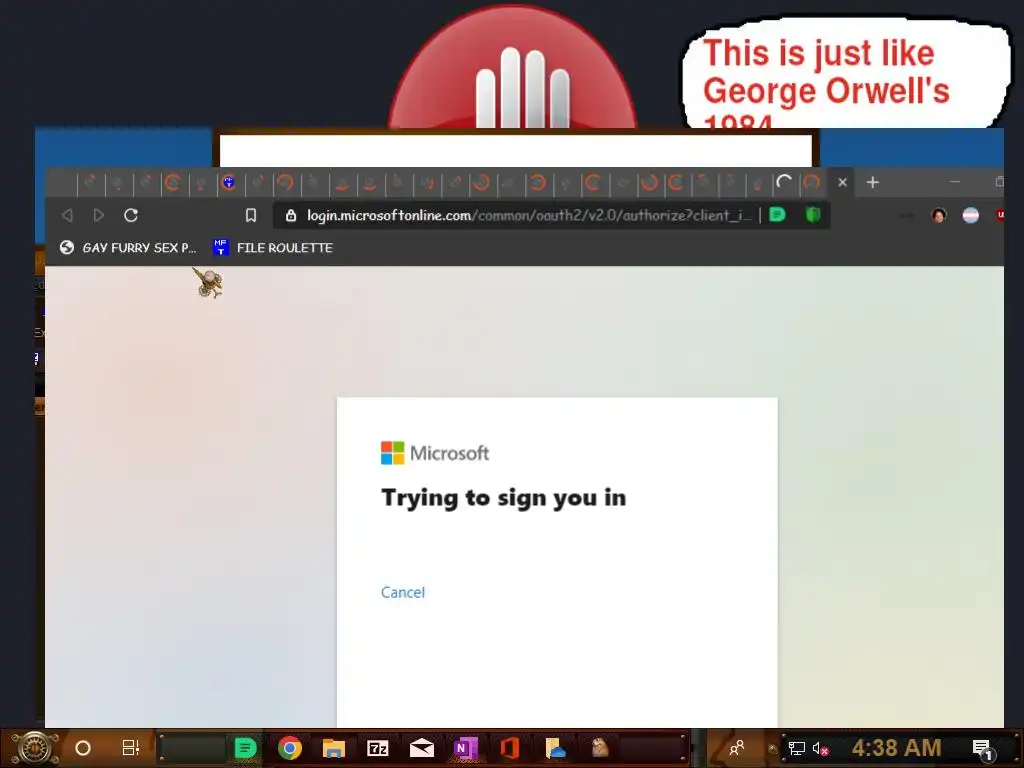Launch 7-Zip from the taskbar
Screen dimensions: 1024x768
(377, 748)
